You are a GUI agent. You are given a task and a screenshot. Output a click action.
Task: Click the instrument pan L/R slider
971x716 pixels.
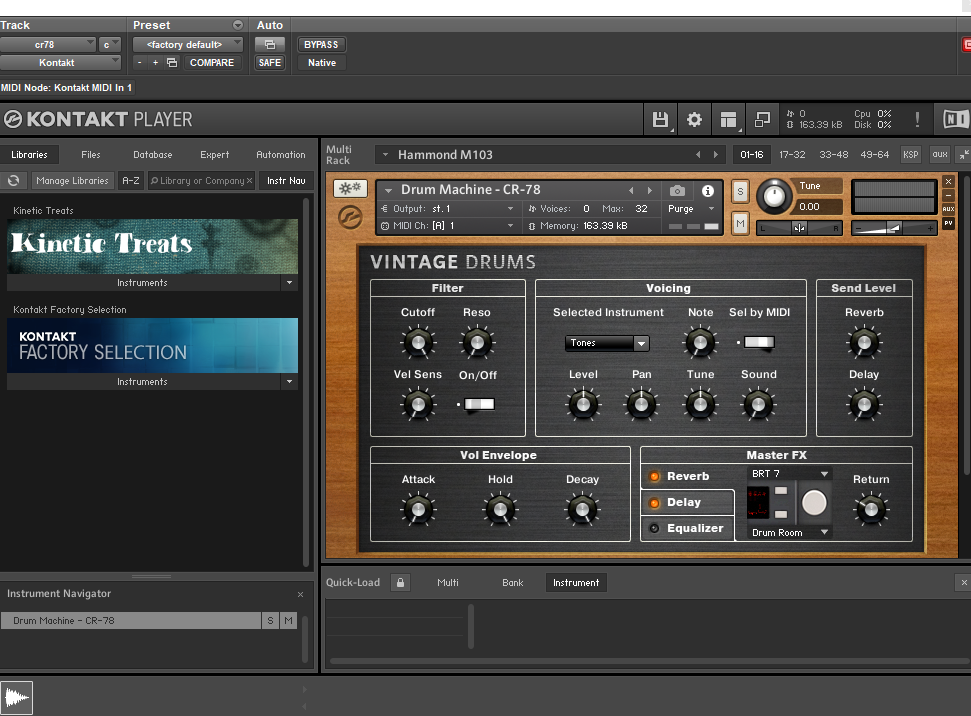coord(799,229)
